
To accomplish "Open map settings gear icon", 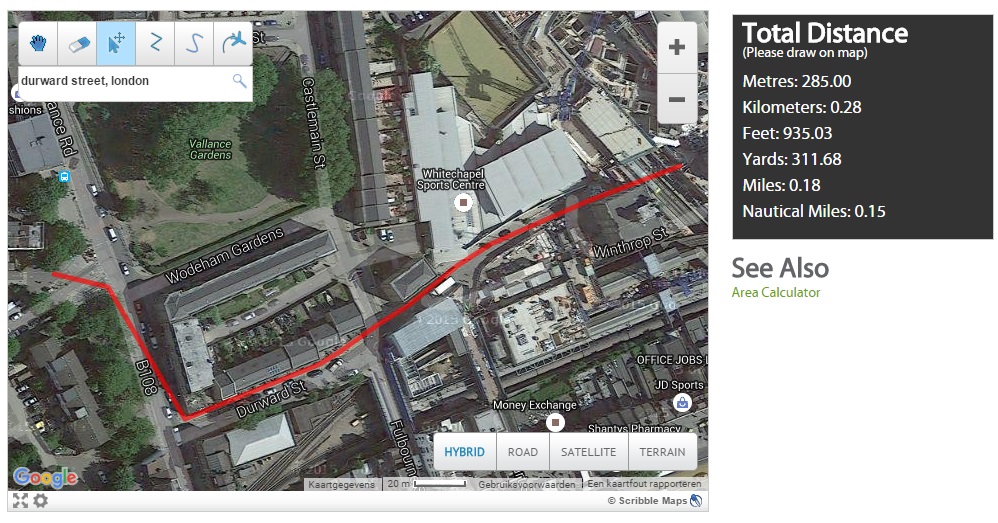I will [x=40, y=501].
